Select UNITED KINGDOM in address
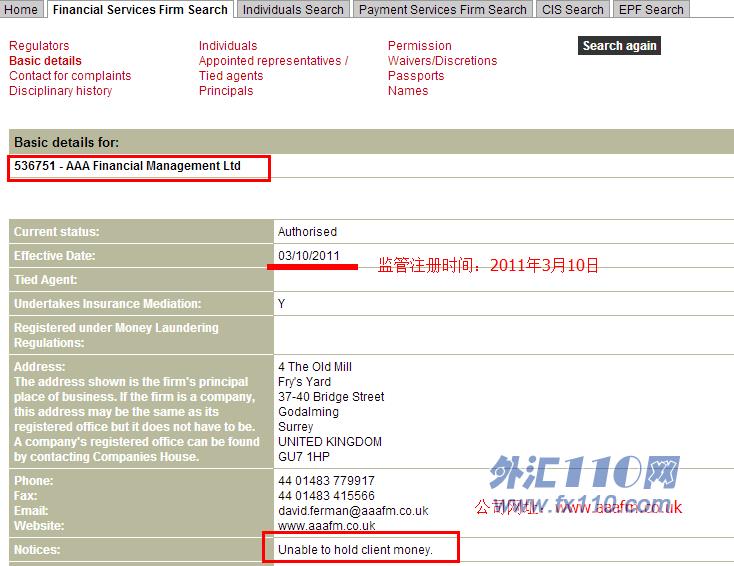Screen dimensions: 734x566 pyautogui.click(x=330, y=441)
